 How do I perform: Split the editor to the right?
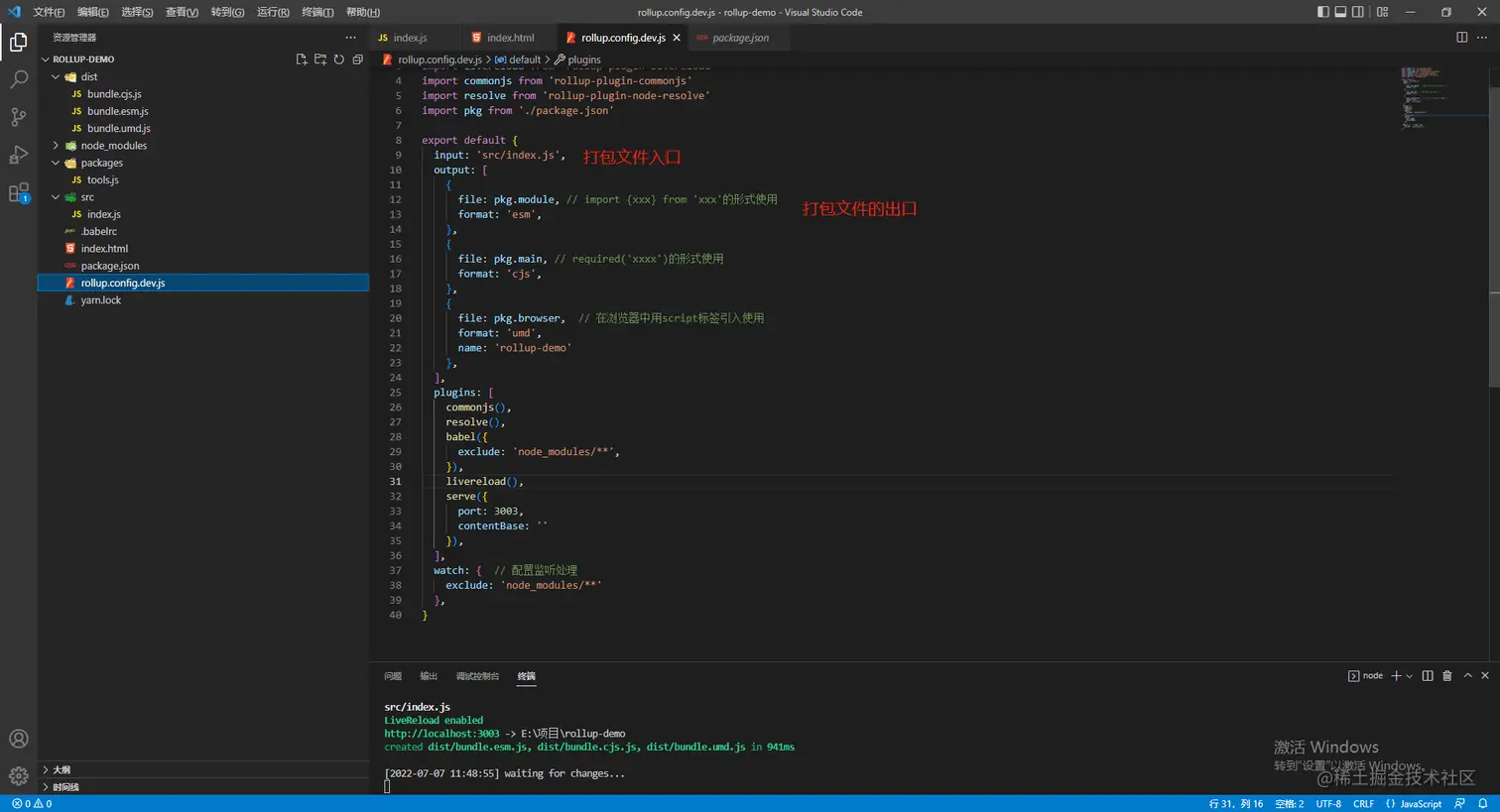click(1461, 38)
